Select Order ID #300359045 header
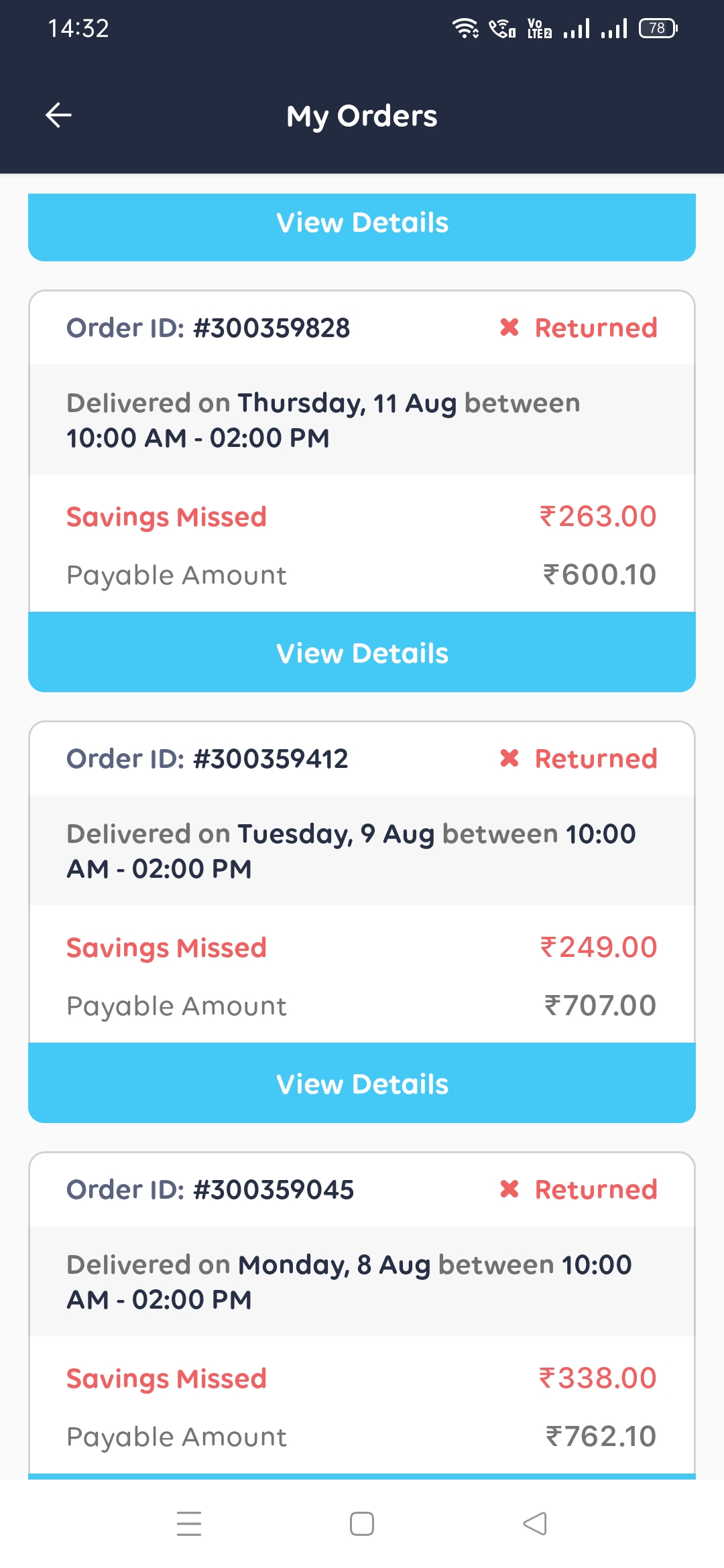This screenshot has height=1568, width=724. pyautogui.click(x=210, y=1190)
